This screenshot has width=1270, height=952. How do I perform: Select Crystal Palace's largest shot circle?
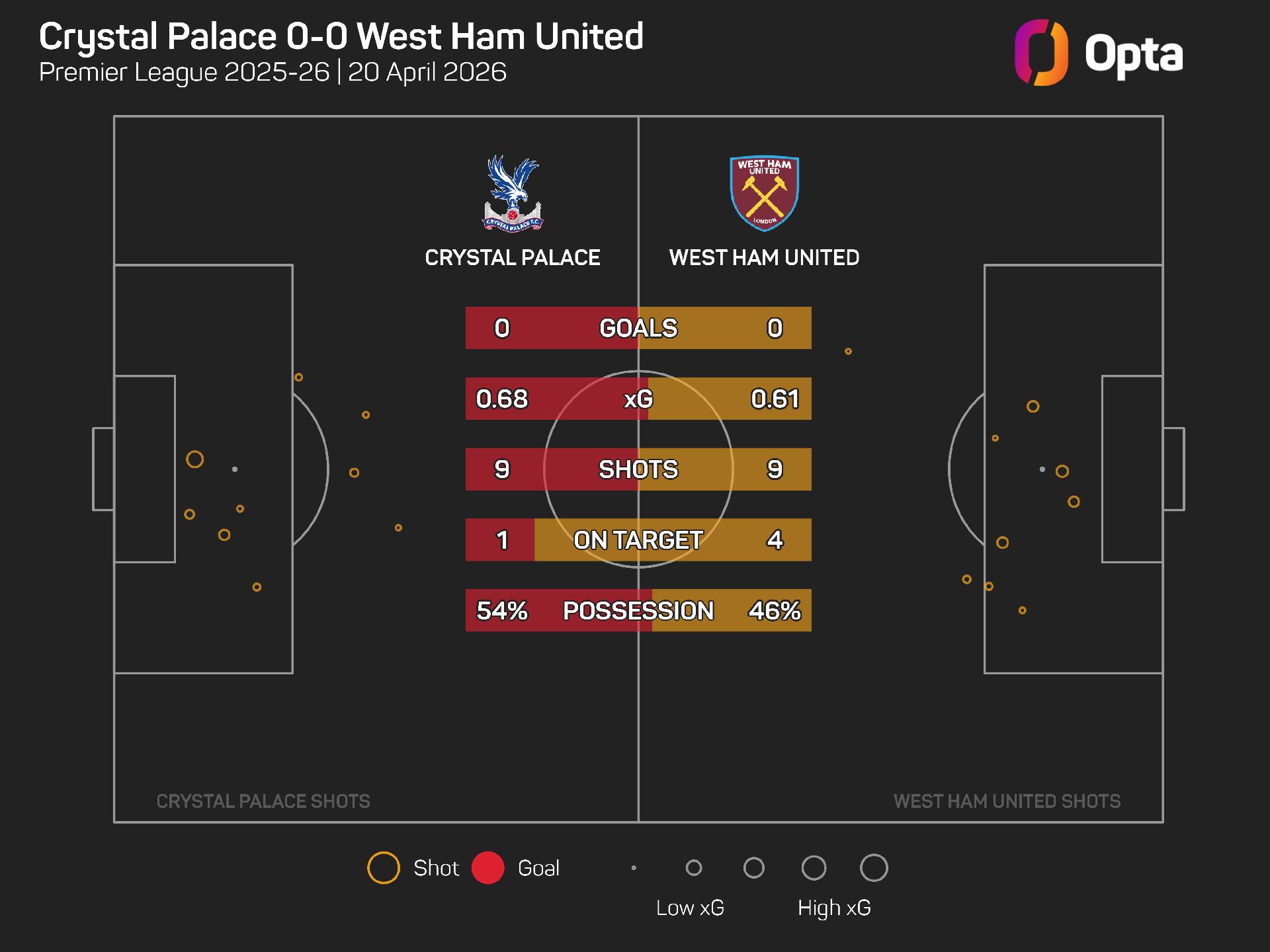(194, 459)
